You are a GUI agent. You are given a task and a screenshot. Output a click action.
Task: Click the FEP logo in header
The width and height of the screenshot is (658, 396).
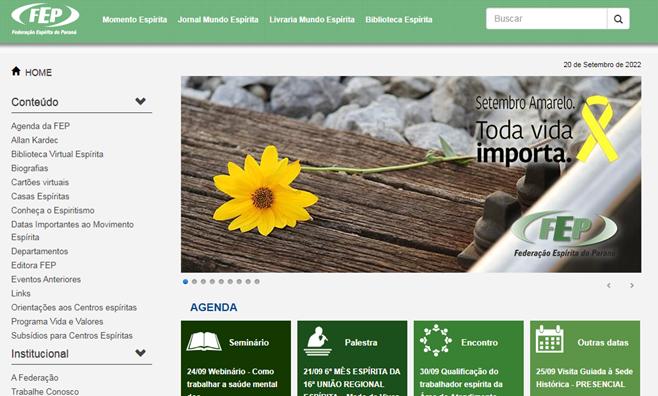pos(45,19)
